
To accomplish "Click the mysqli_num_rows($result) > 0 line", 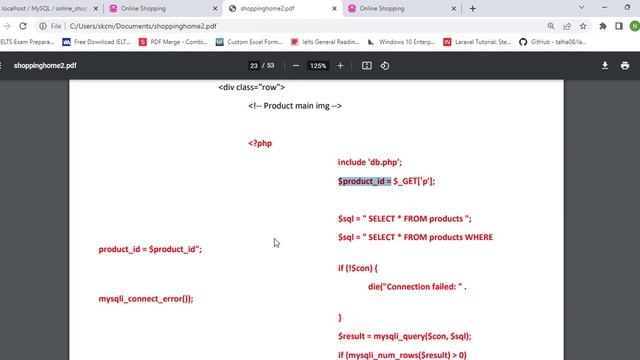I will [x=402, y=355].
